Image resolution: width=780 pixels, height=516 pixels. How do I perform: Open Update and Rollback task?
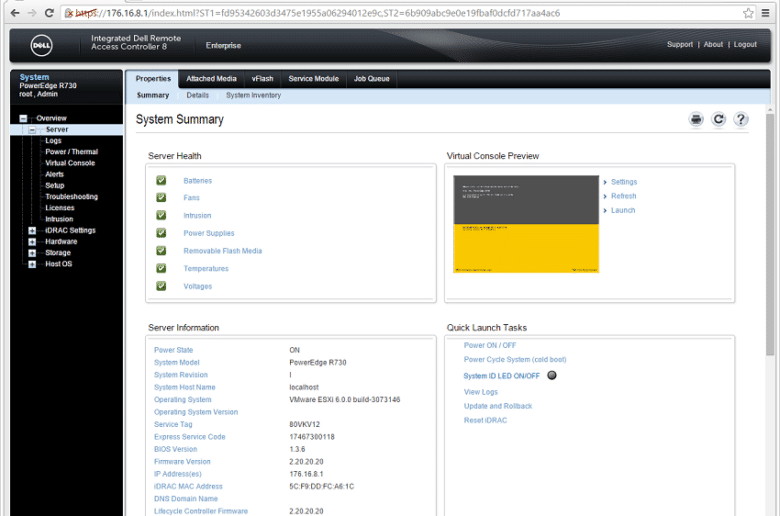click(498, 406)
